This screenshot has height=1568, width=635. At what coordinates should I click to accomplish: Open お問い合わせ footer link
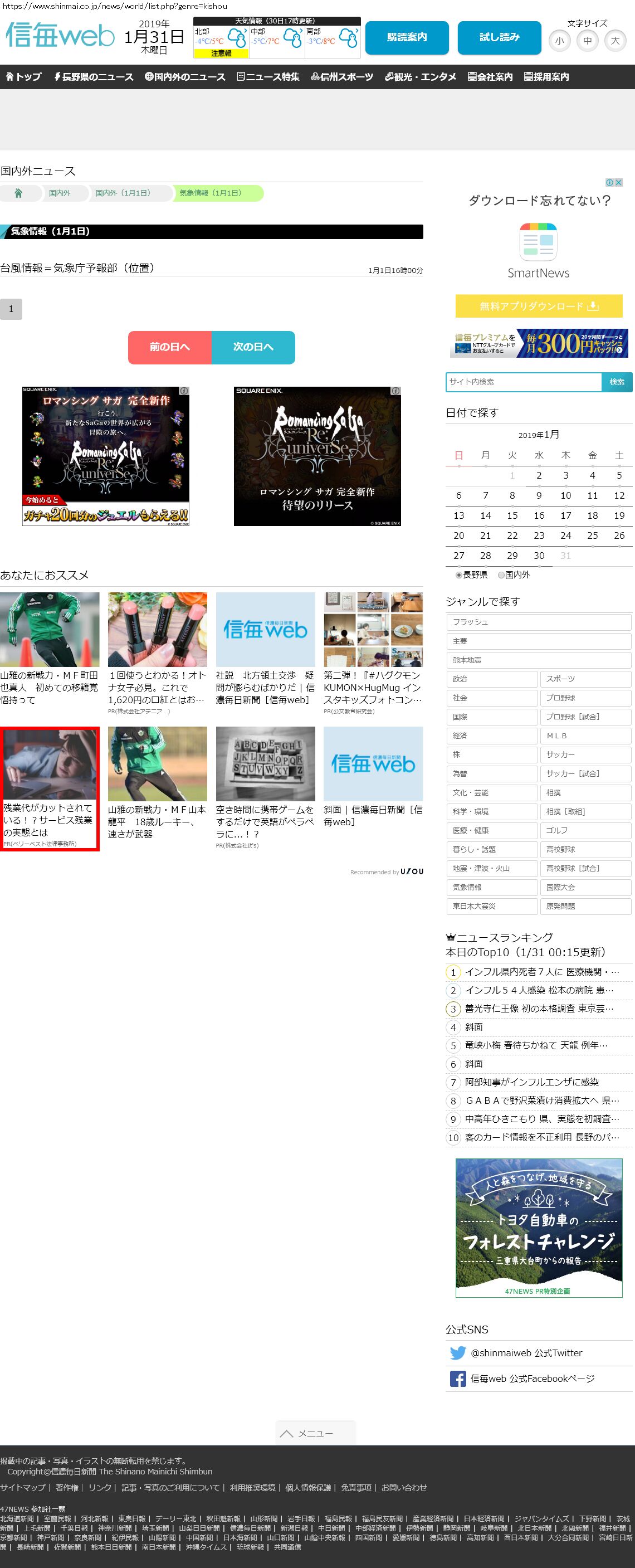pos(404,1487)
